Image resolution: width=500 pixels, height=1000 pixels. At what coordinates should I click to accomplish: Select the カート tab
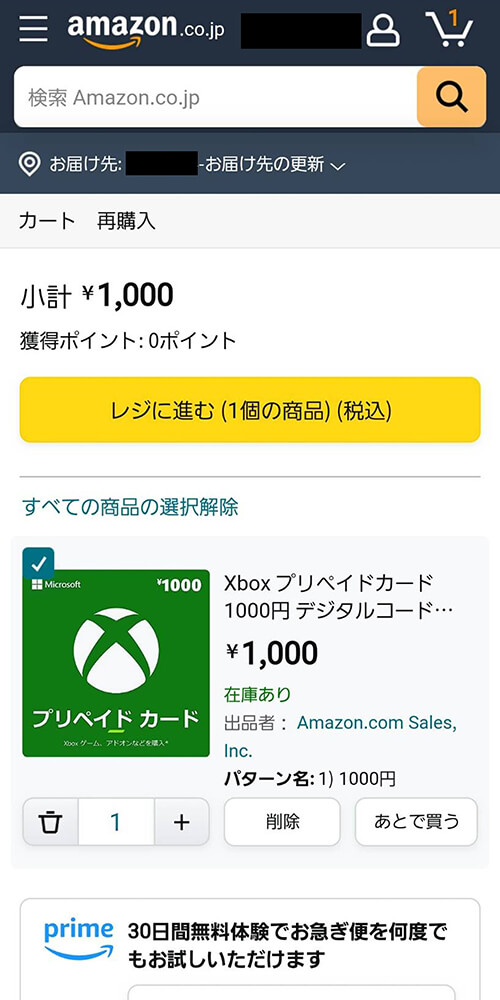click(47, 221)
